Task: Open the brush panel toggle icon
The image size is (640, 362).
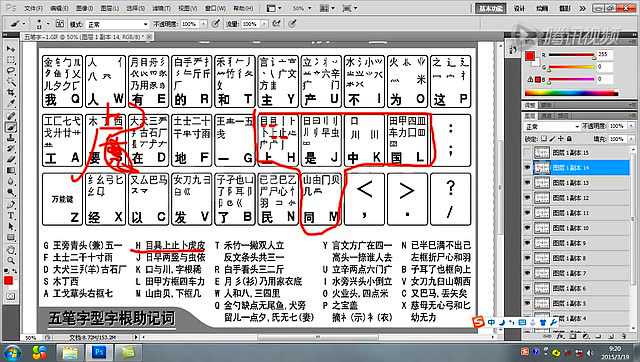Action: (x=60, y=24)
